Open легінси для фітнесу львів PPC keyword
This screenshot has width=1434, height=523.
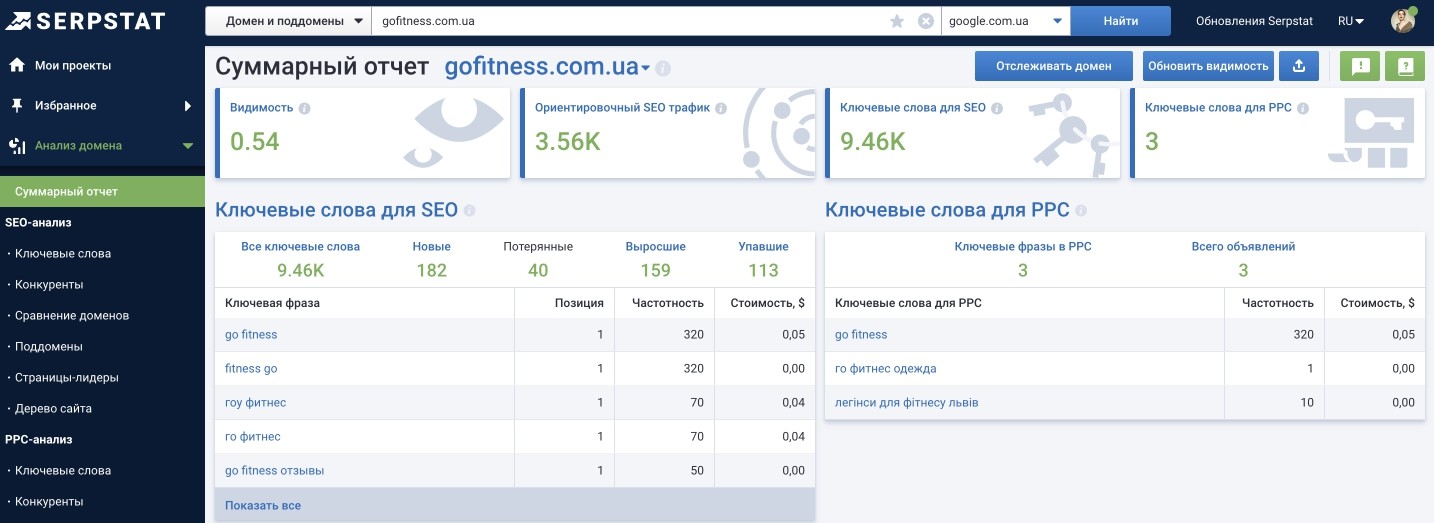tap(907, 402)
